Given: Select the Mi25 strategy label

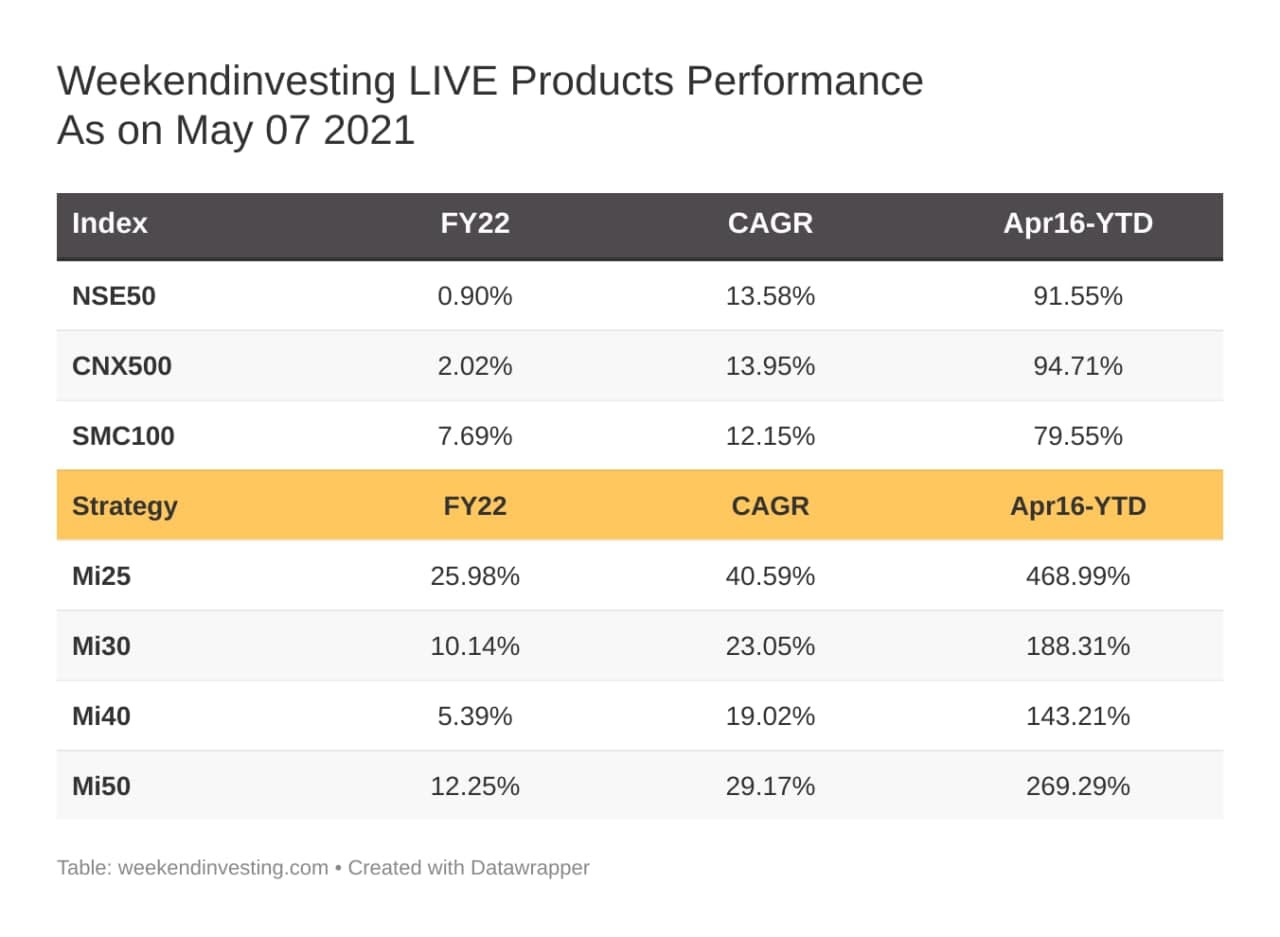Looking at the screenshot, I should [x=100, y=576].
